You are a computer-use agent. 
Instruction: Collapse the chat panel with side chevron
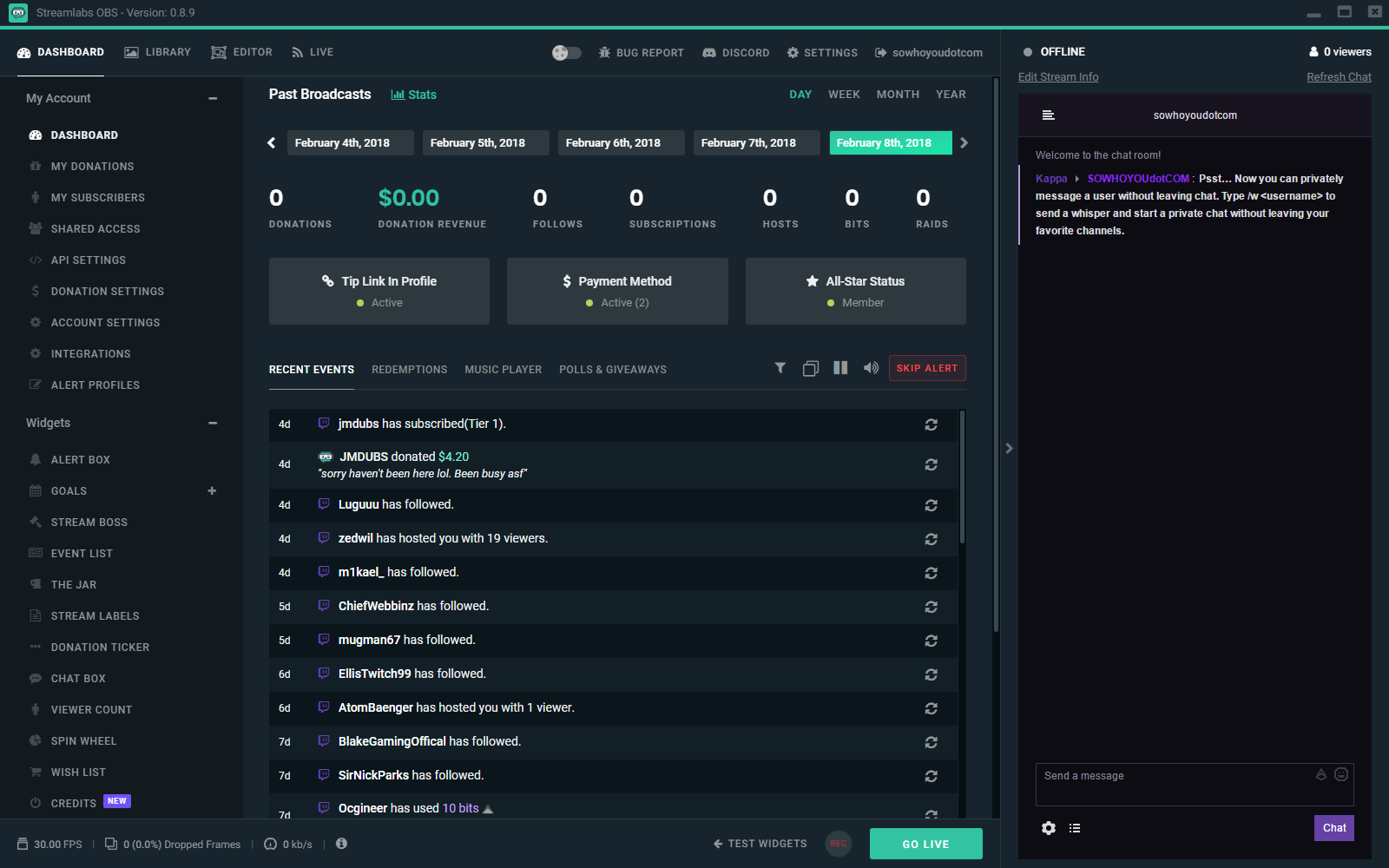[1009, 449]
